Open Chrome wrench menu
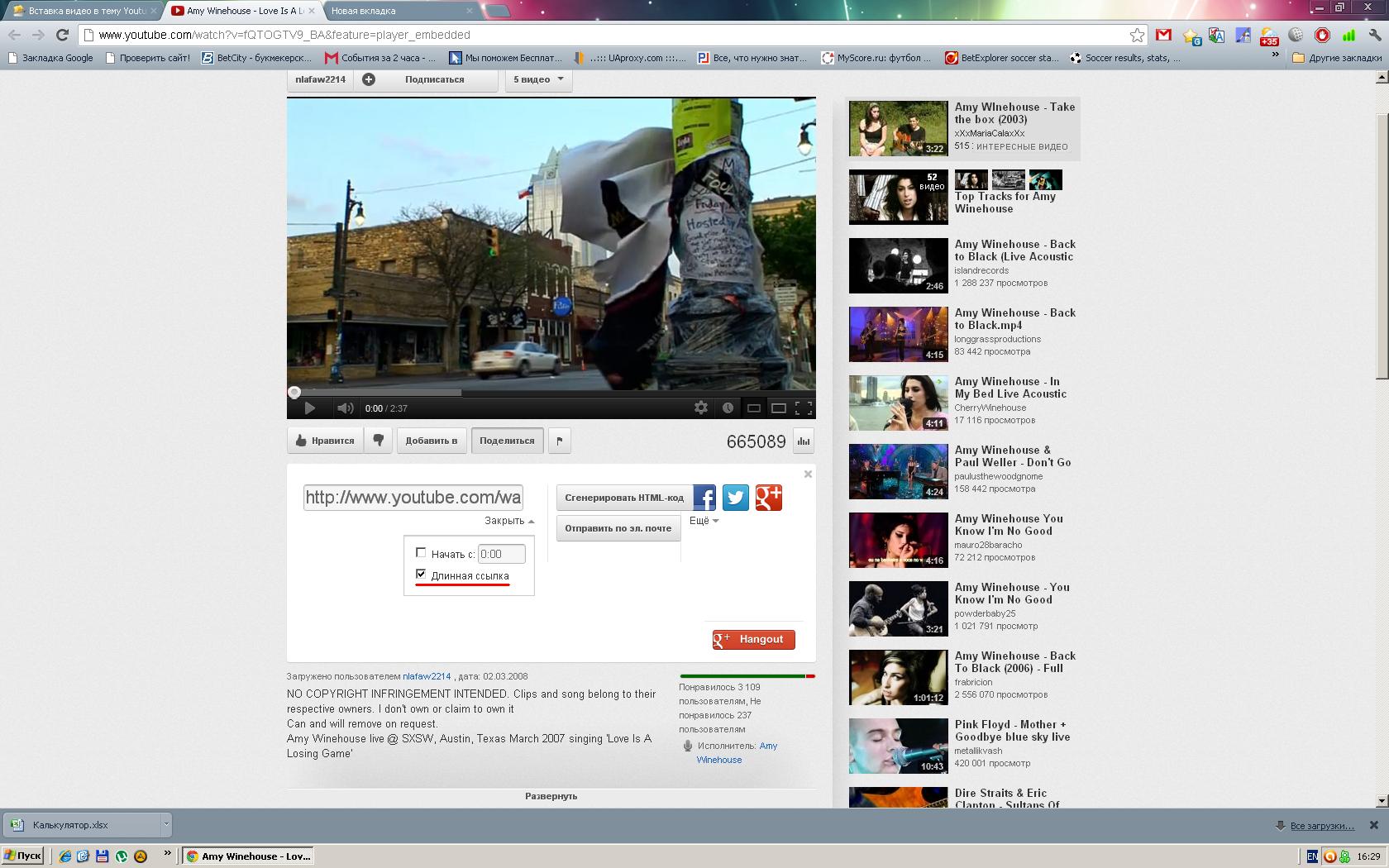The height and width of the screenshot is (868, 1389). pyautogui.click(x=1375, y=35)
